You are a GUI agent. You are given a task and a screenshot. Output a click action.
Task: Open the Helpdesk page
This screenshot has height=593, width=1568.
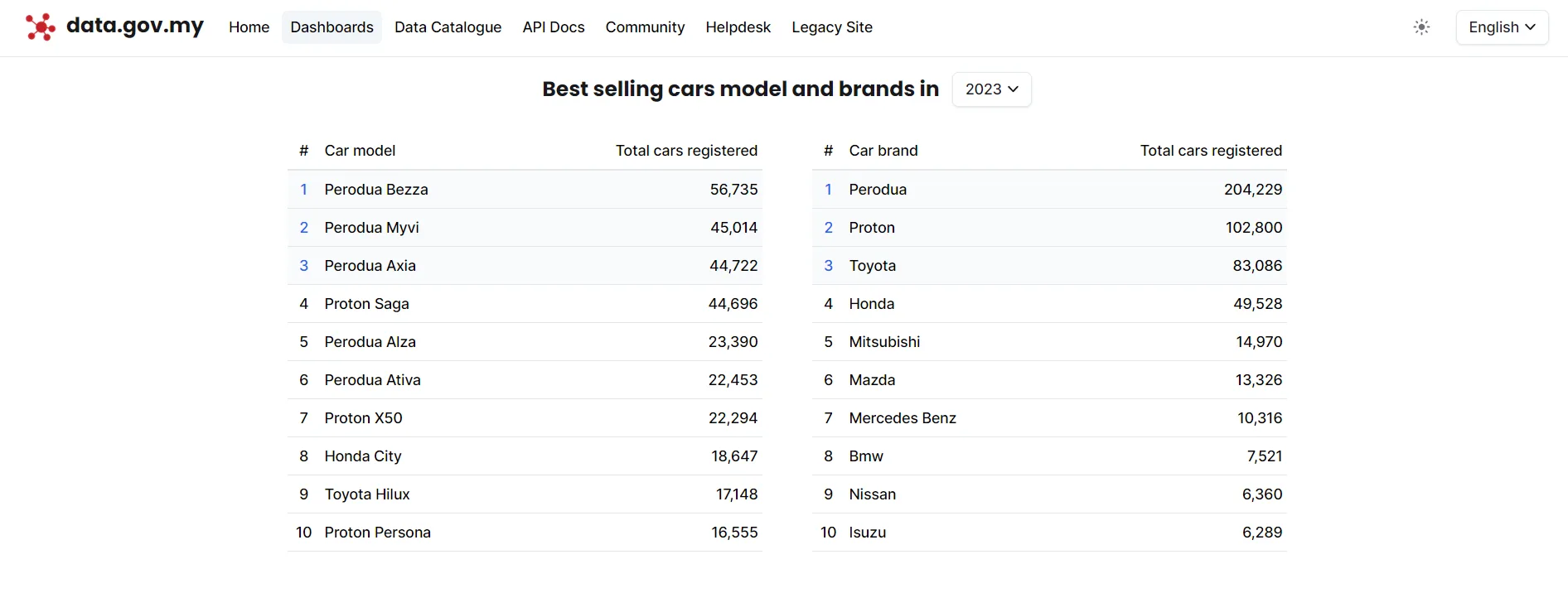[738, 27]
